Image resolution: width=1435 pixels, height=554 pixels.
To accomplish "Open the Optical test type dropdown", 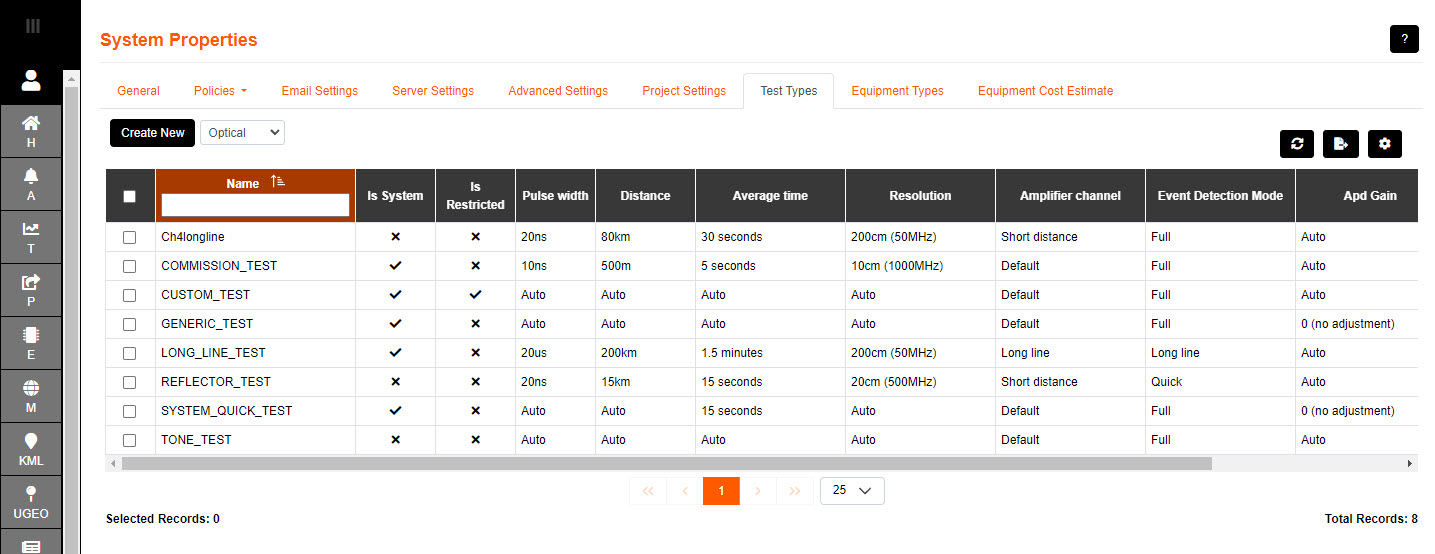I will tap(242, 132).
